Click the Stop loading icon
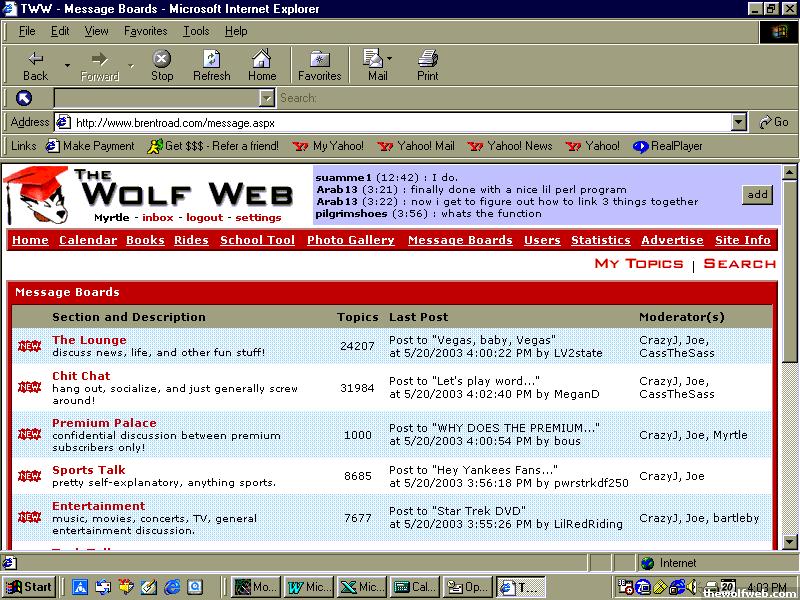Screen dimensions: 800x600 tap(161, 65)
